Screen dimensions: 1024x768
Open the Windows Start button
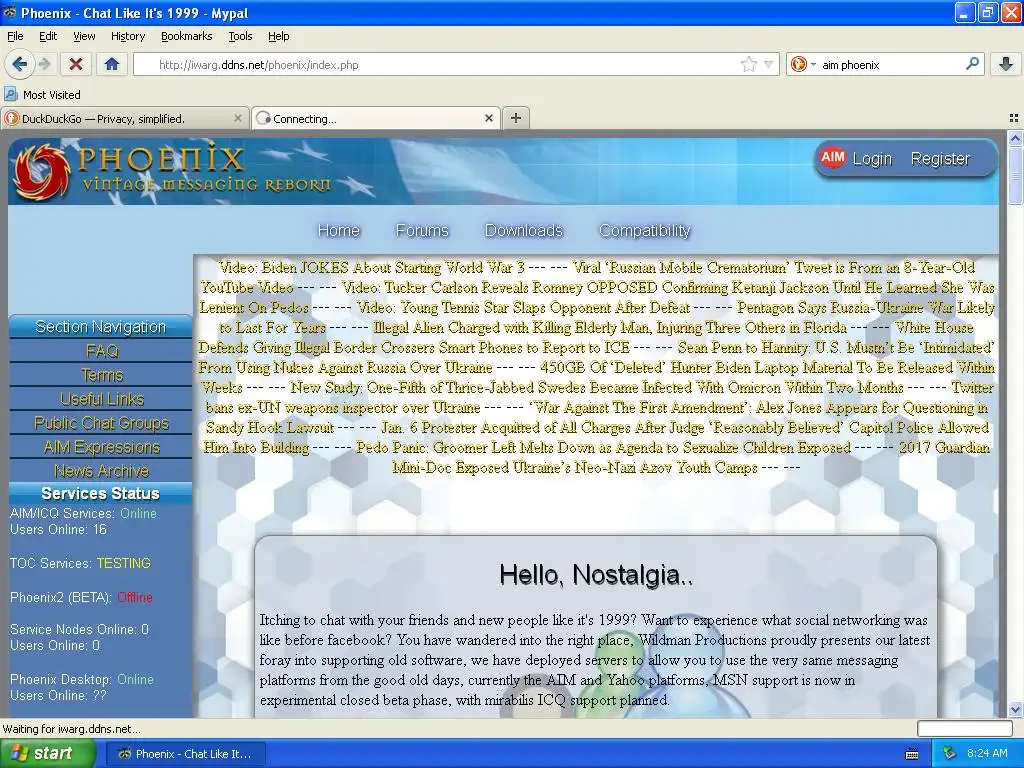[x=46, y=754]
